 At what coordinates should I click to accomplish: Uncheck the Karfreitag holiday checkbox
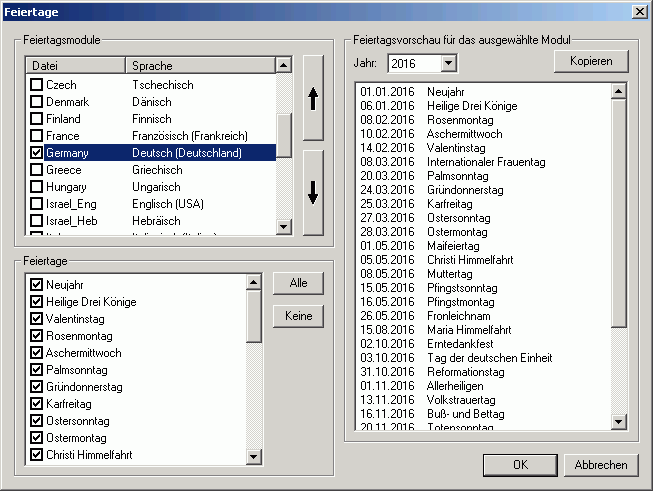tap(37, 404)
